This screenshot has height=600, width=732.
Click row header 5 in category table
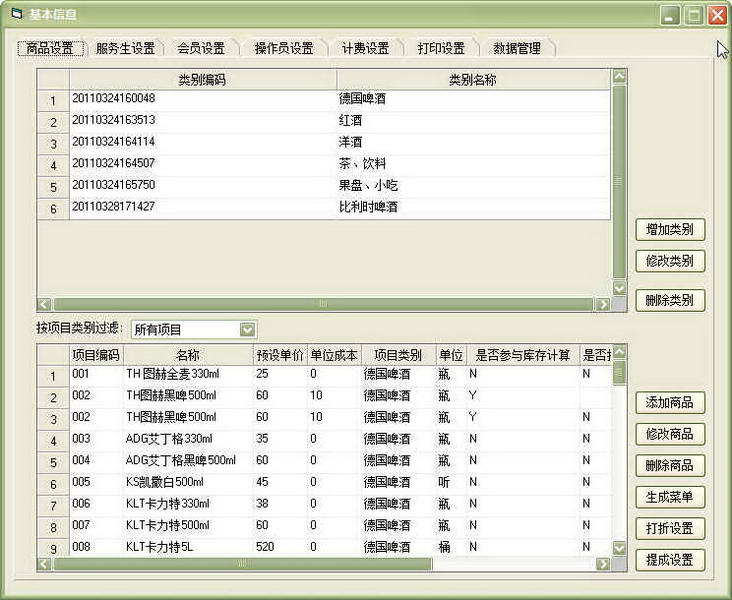tap(53, 187)
